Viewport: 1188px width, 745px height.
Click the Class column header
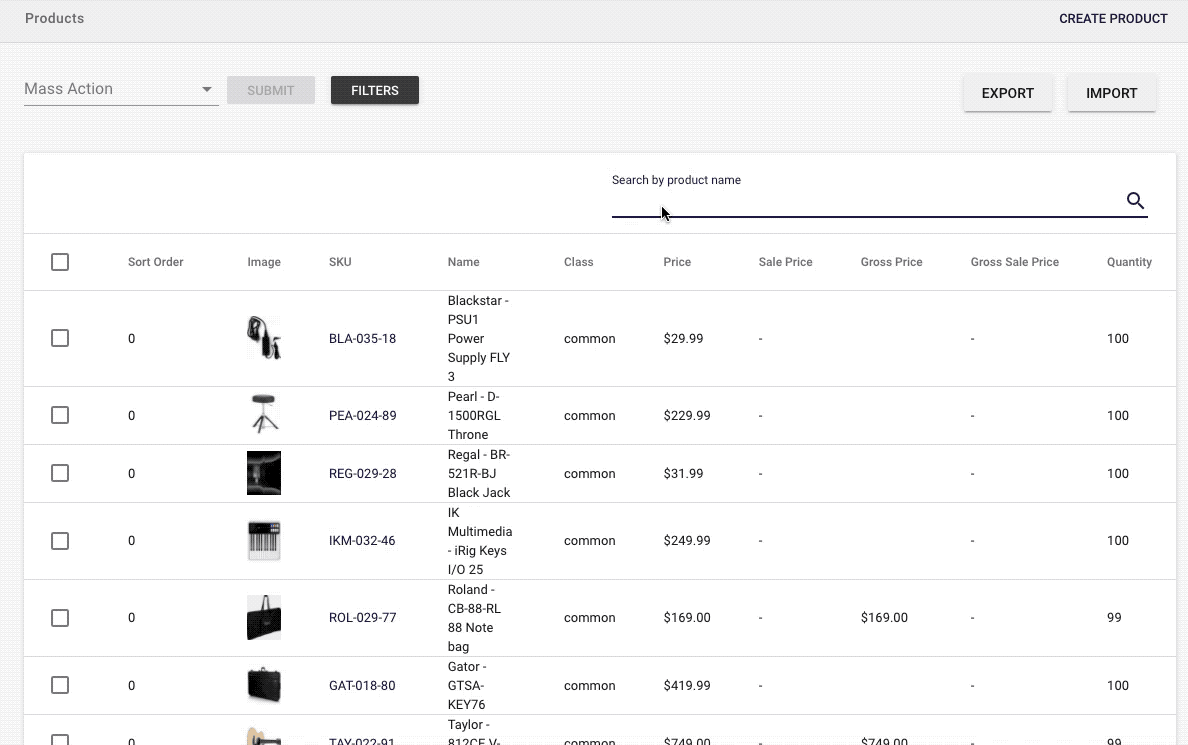[x=578, y=262]
